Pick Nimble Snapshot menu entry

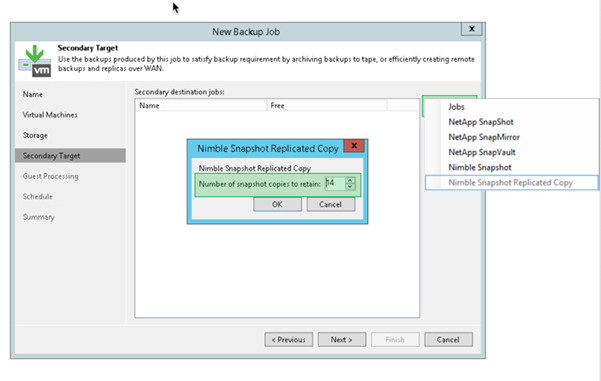pyautogui.click(x=479, y=168)
